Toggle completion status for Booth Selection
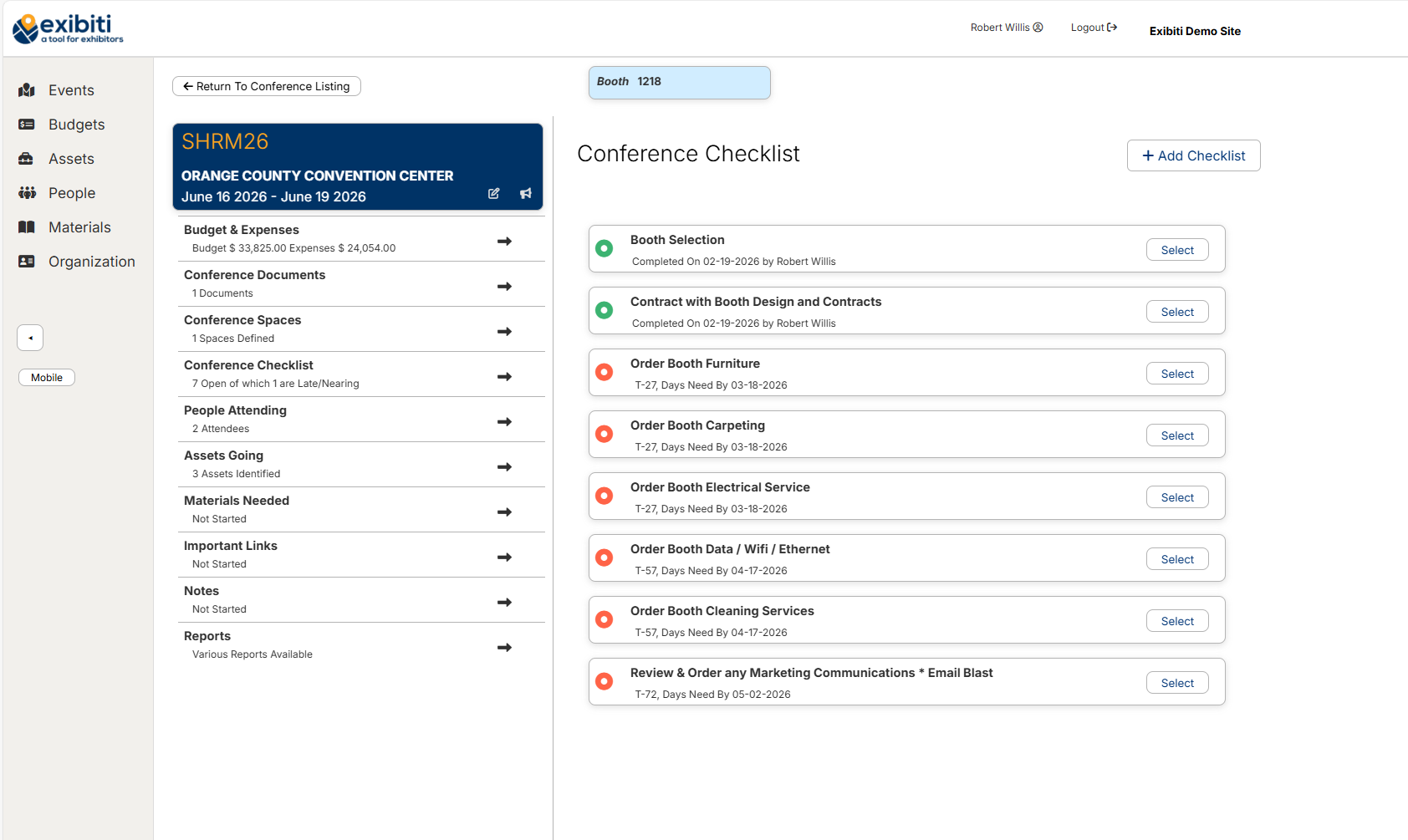This screenshot has height=840, width=1408. click(x=605, y=248)
